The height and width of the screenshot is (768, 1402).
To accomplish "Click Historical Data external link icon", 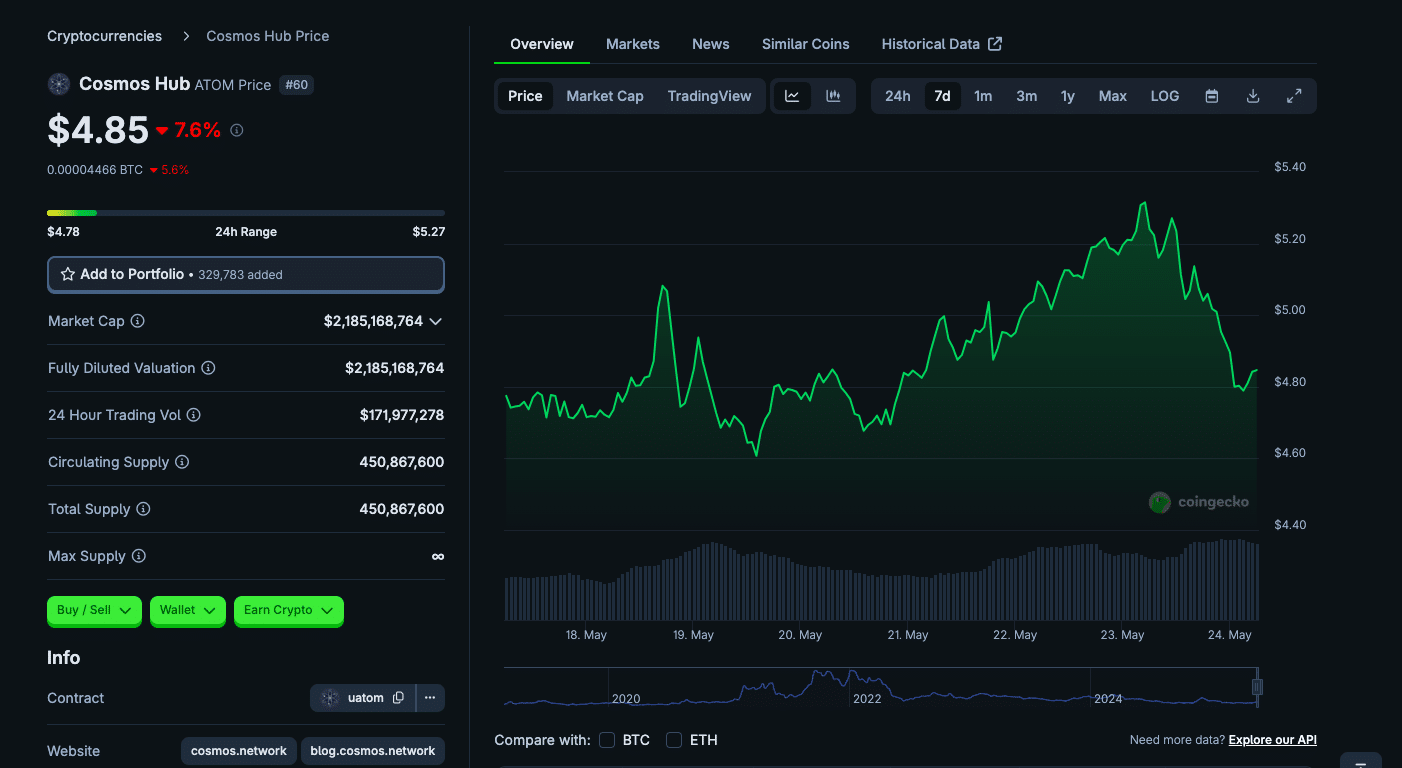I will coord(995,44).
